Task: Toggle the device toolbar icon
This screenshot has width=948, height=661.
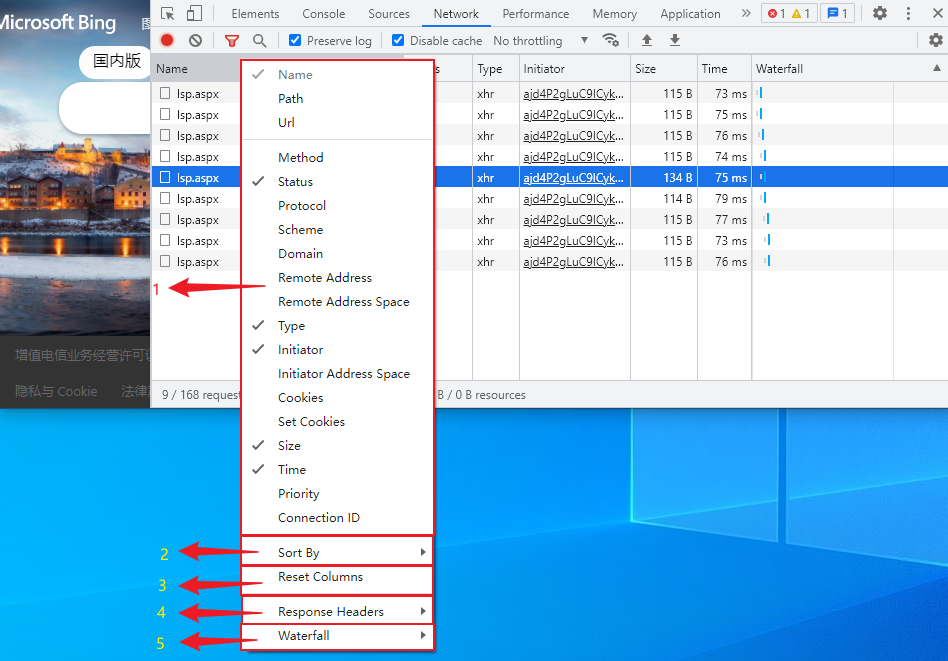Action: click(x=194, y=14)
